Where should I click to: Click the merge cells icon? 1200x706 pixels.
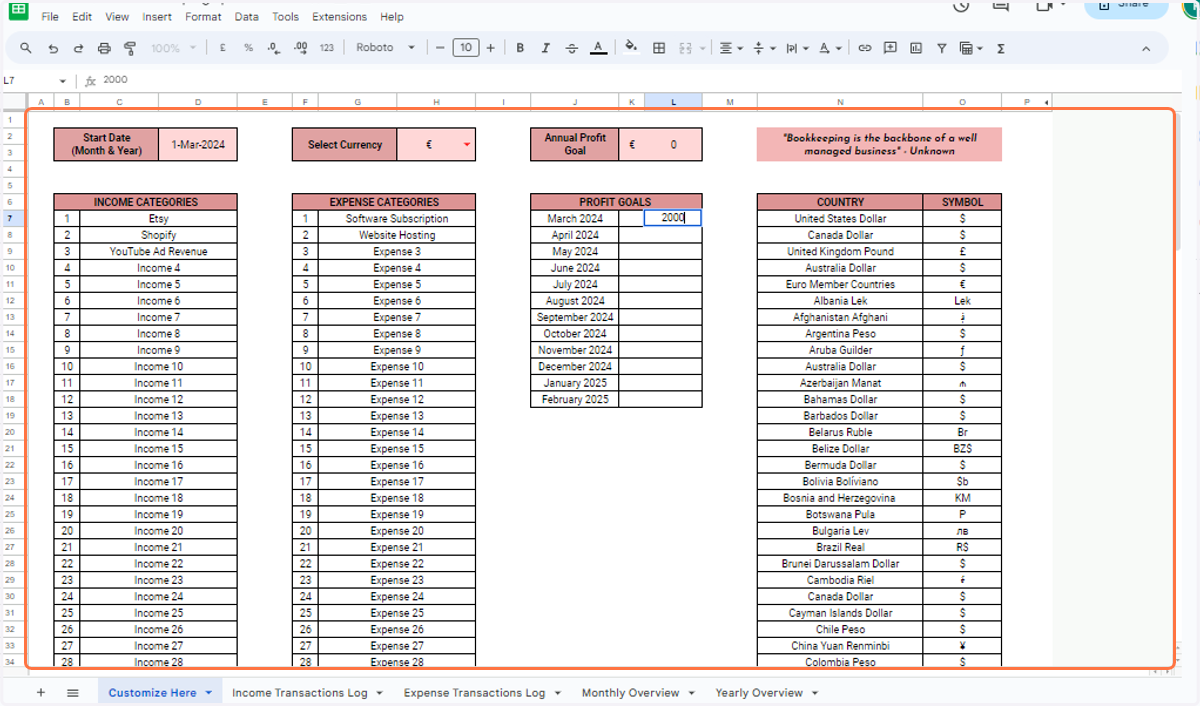click(x=686, y=48)
